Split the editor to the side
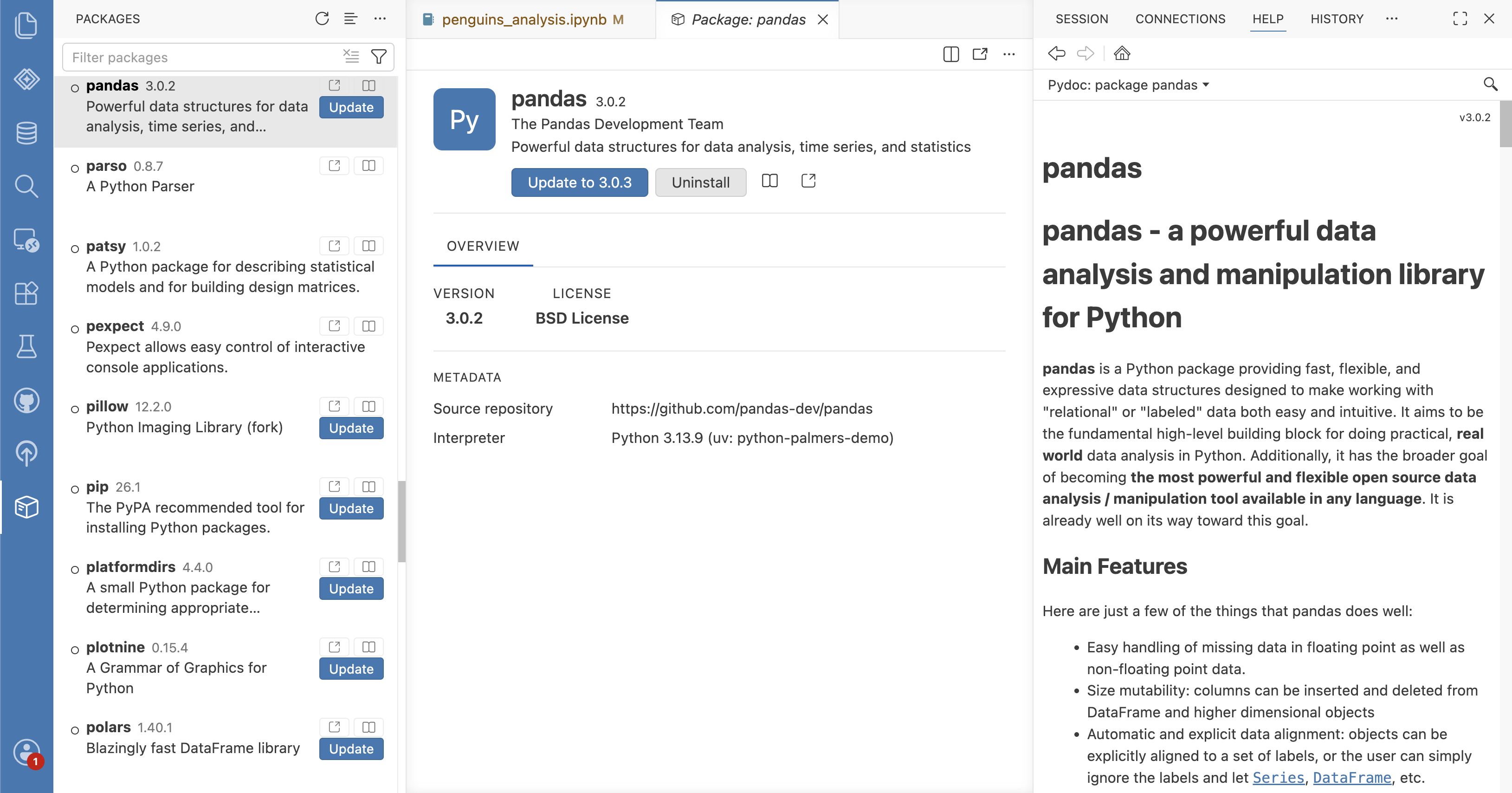1512x793 pixels. coord(951,54)
